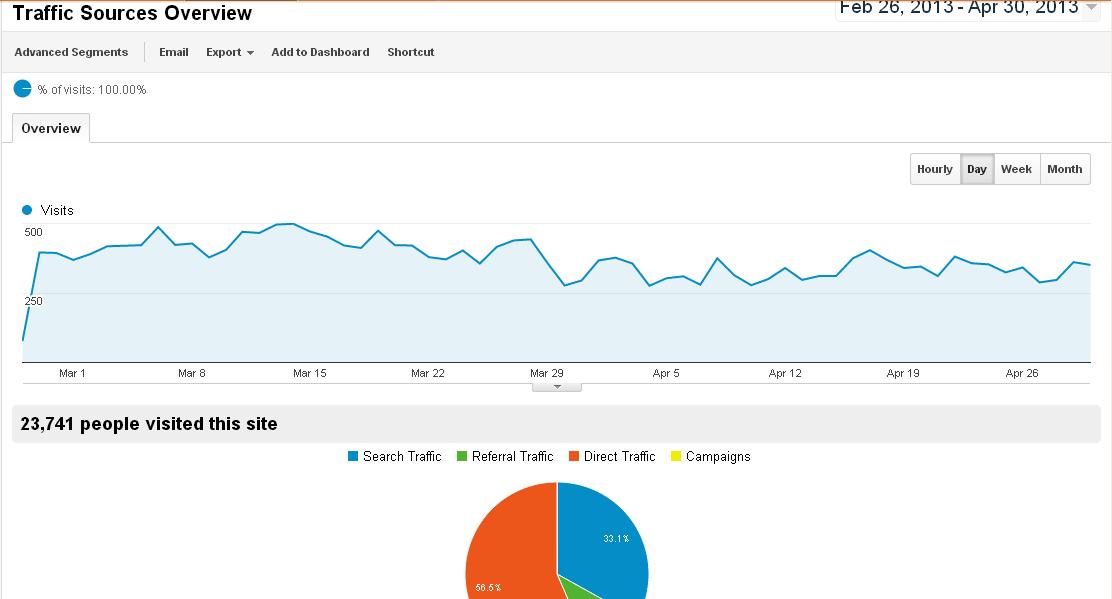The width and height of the screenshot is (1112, 599).
Task: Click the Mar 22 axis label
Action: 428,373
